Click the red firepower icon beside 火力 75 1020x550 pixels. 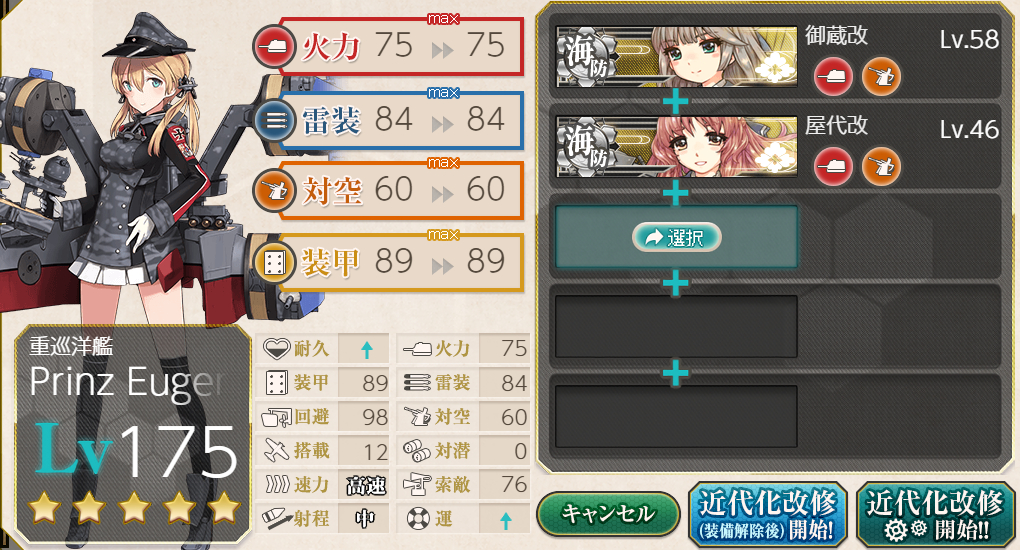pyautogui.click(x=275, y=47)
